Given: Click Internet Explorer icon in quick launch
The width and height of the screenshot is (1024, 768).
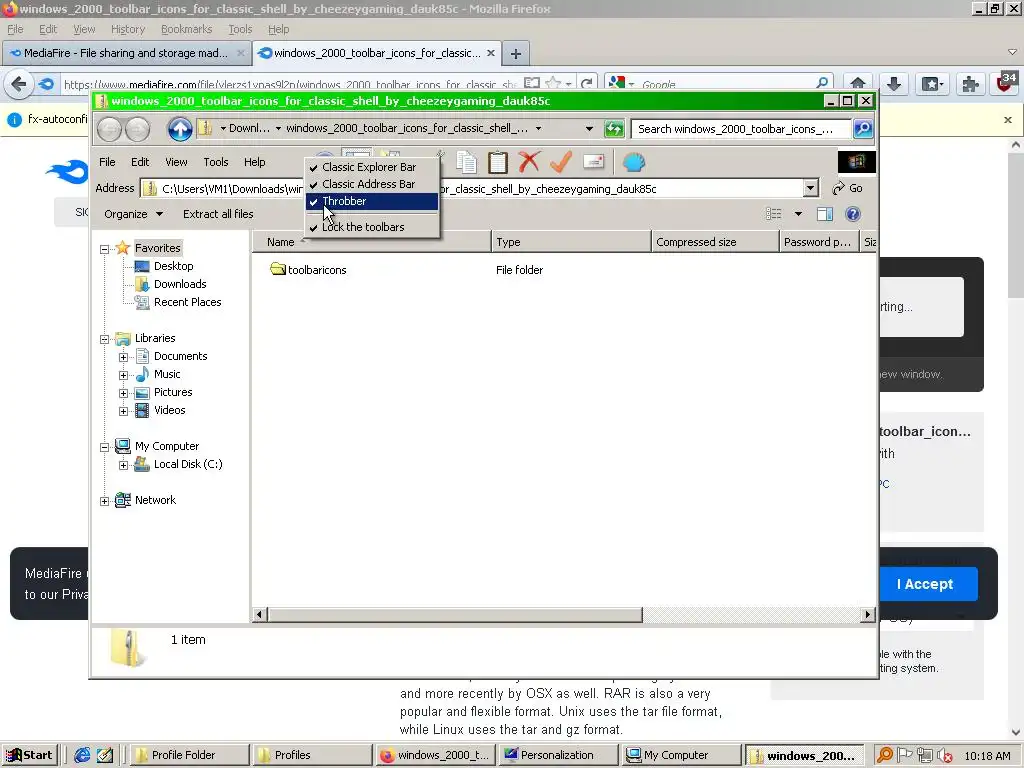Looking at the screenshot, I should (x=82, y=755).
